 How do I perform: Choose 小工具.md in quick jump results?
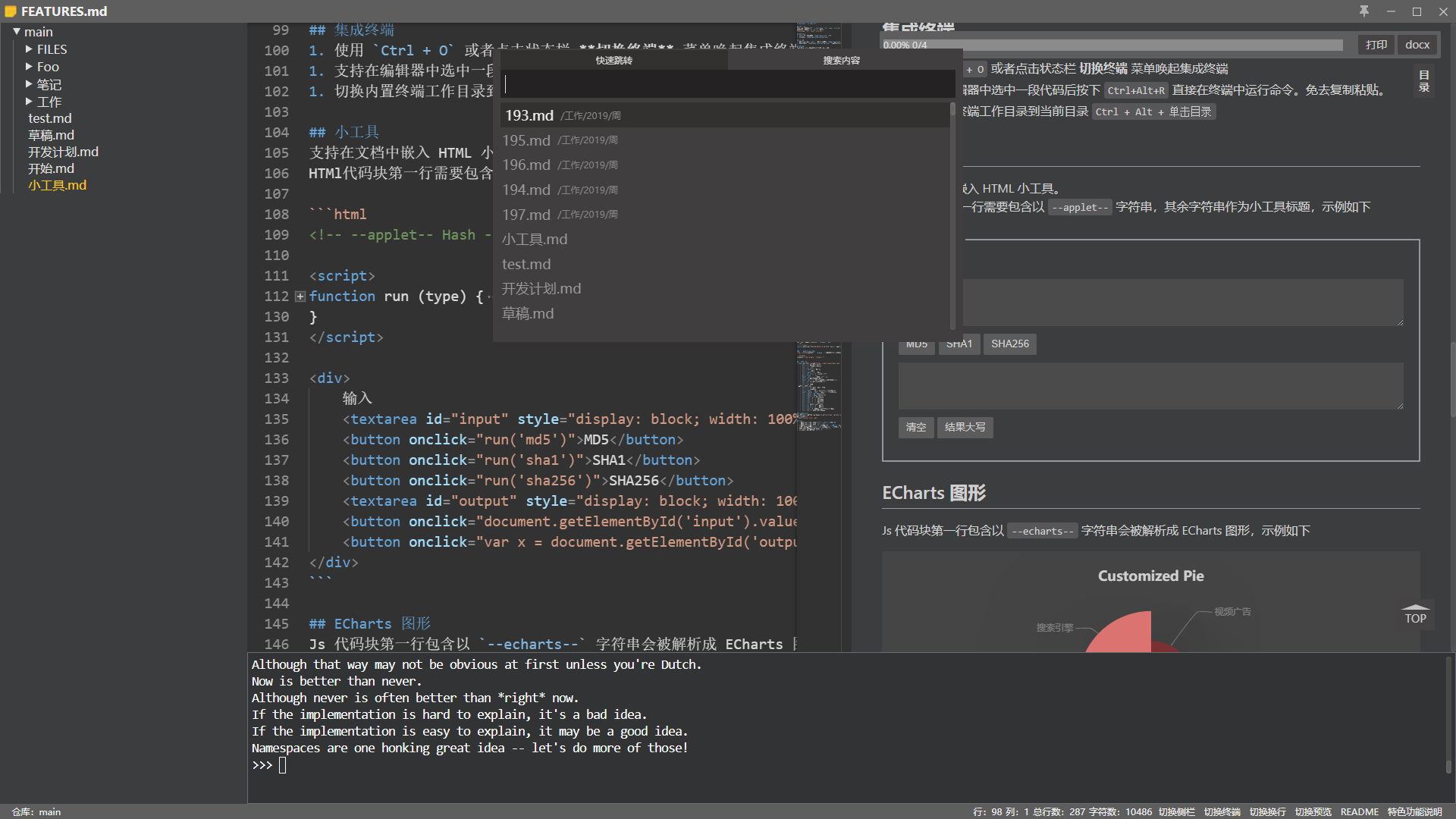point(723,239)
